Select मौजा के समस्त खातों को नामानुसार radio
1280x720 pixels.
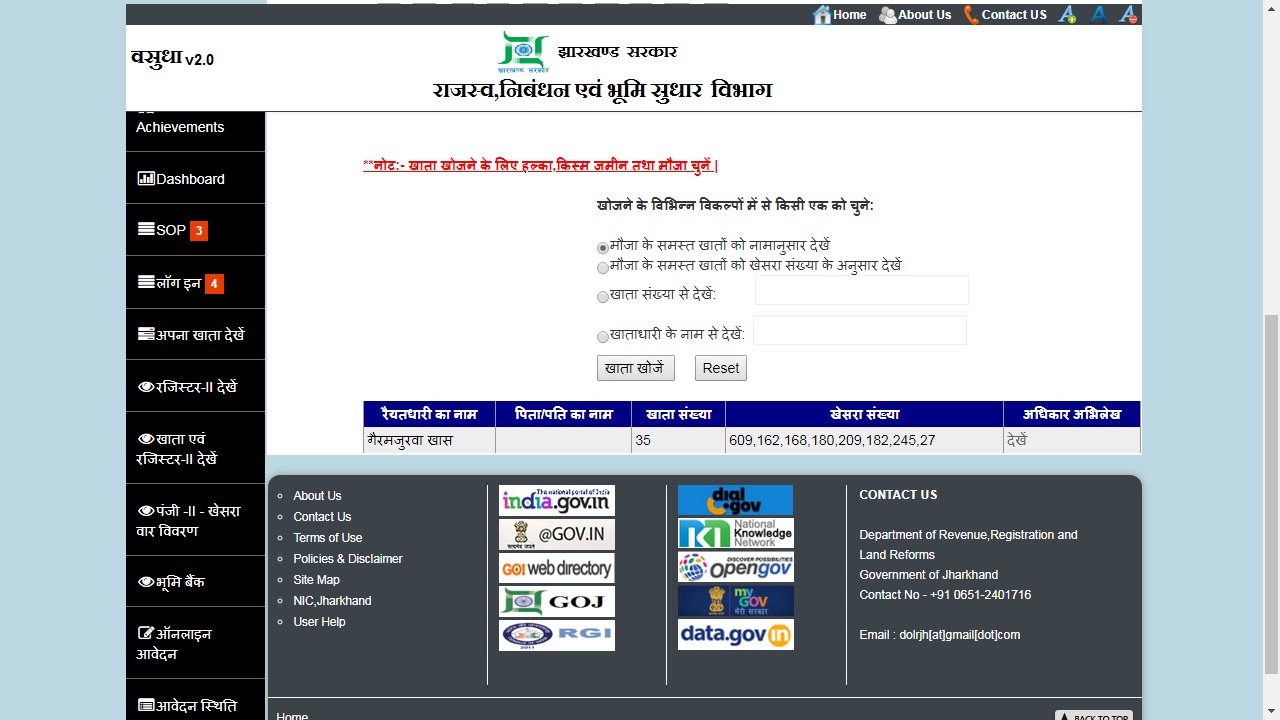(602, 247)
